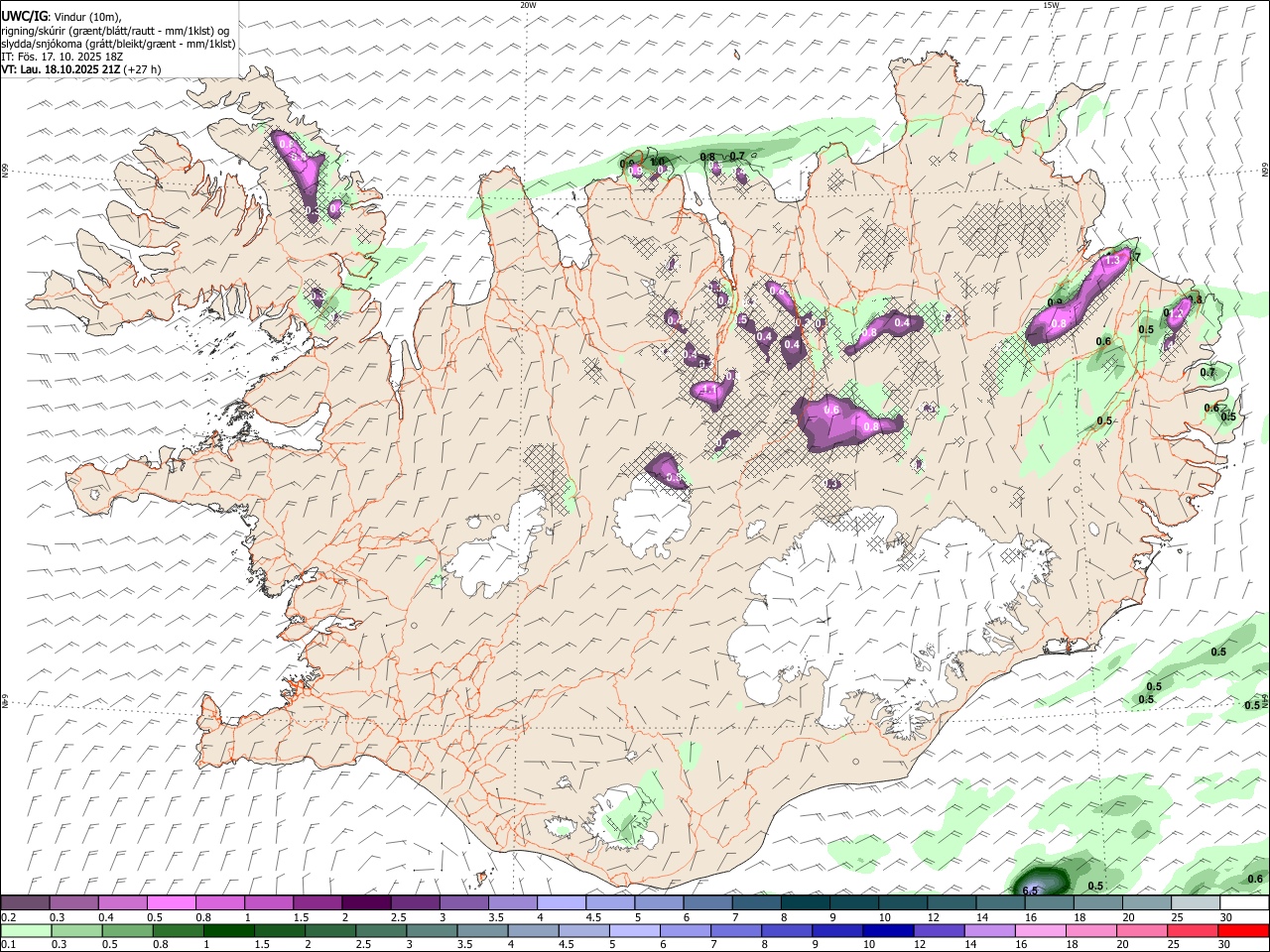Click the '1.0' value on the north coast
Viewport: 1270px width, 952px height.
tap(657, 161)
